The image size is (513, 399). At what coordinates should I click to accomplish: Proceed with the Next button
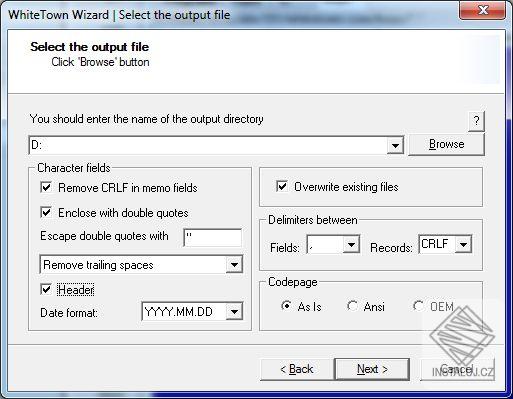(372, 369)
